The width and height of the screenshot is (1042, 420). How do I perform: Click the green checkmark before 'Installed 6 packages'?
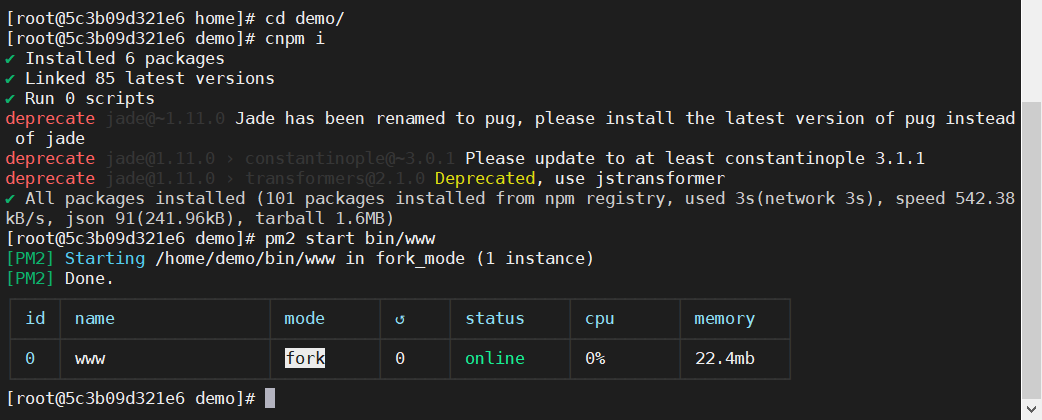point(11,58)
